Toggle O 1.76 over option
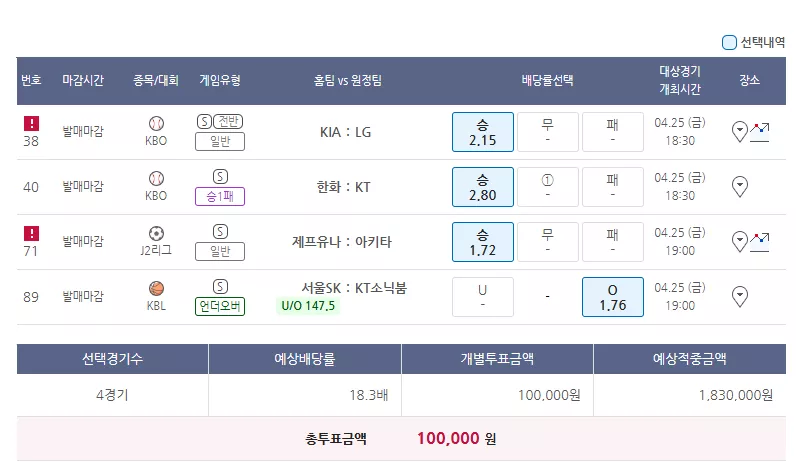 coord(613,297)
